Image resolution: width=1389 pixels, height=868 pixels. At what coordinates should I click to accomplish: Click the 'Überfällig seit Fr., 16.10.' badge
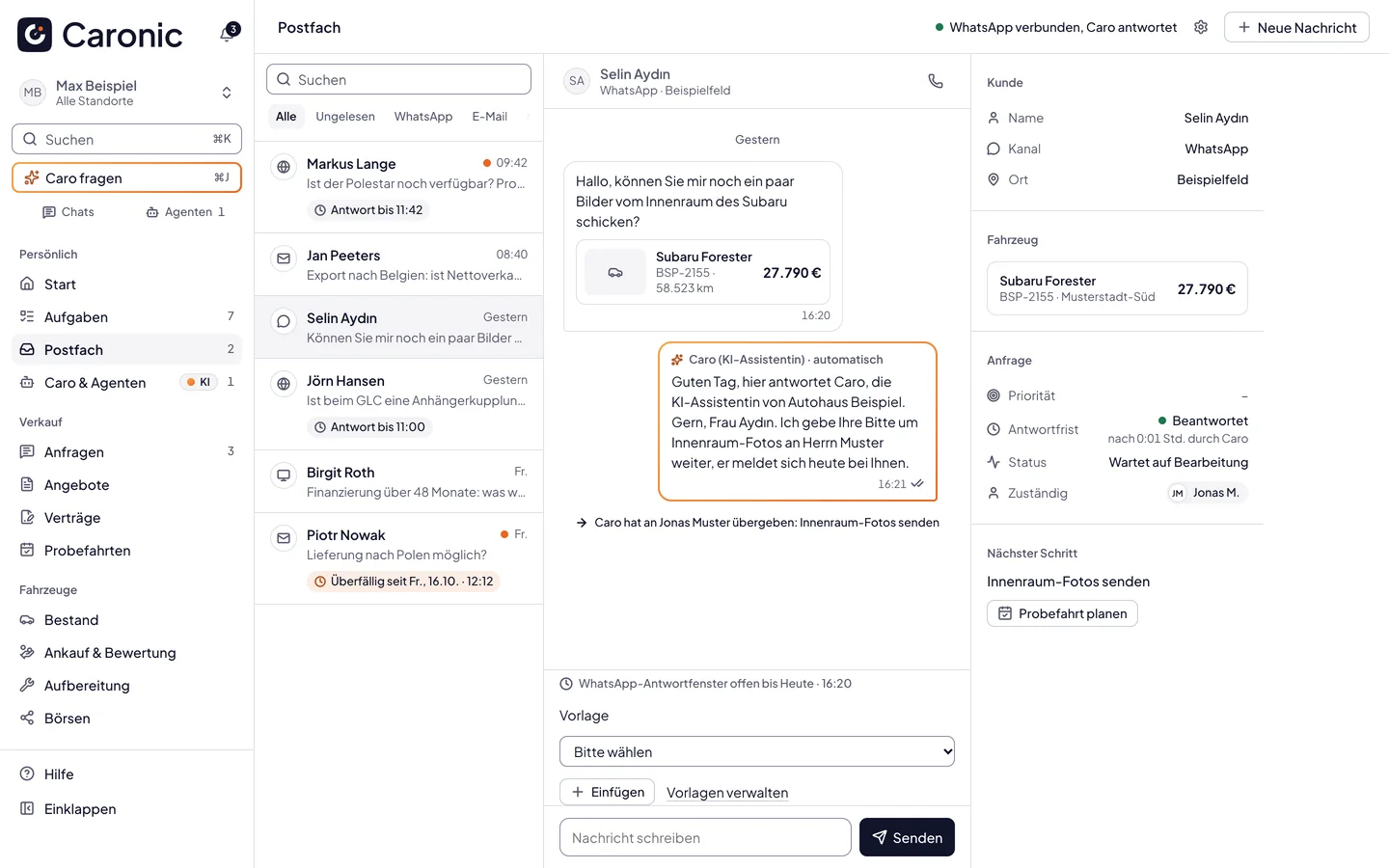[x=403, y=582]
